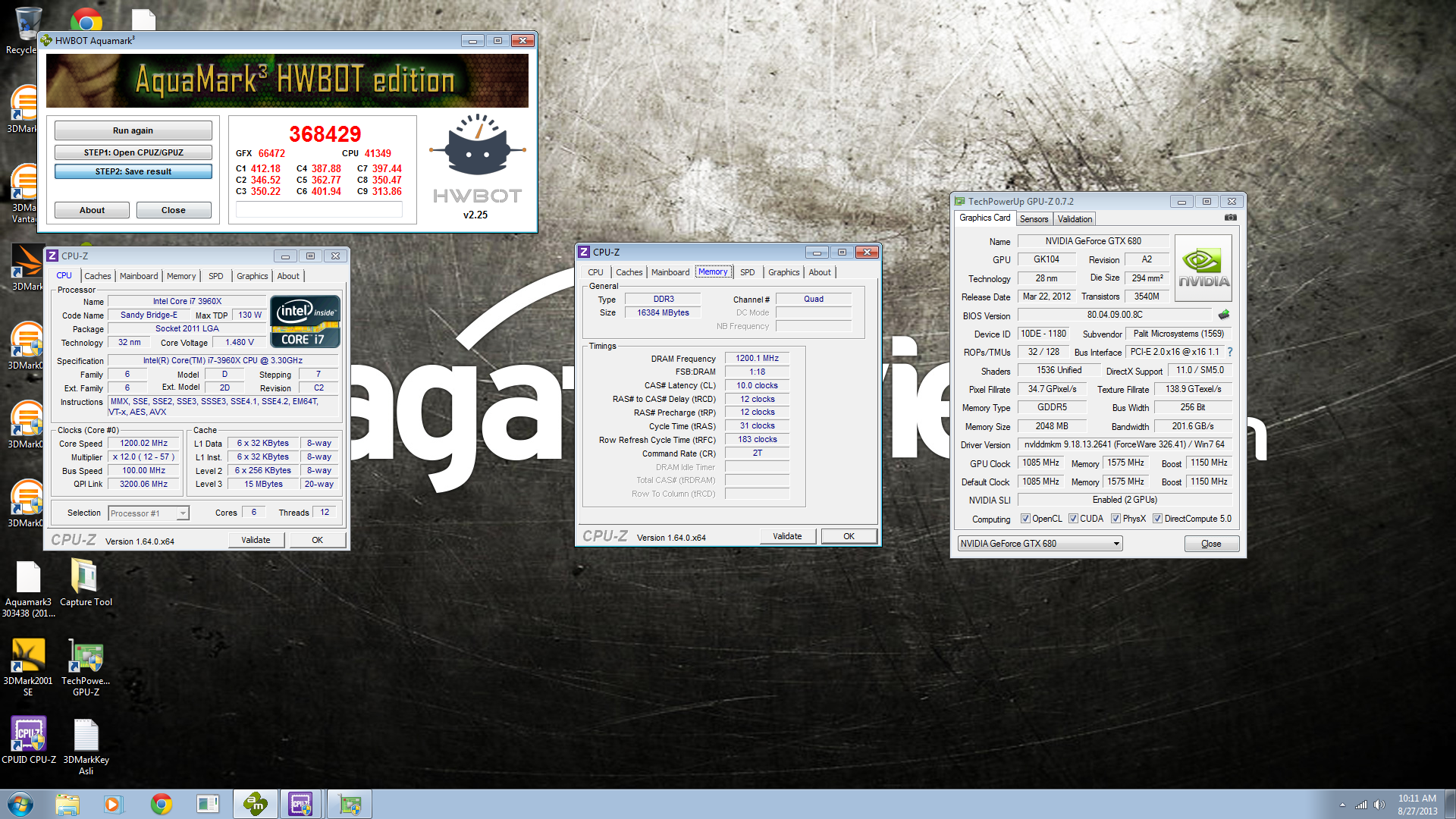Viewport: 1456px width, 819px height.
Task: Click the Aquamark taskbar icon
Action: (256, 804)
